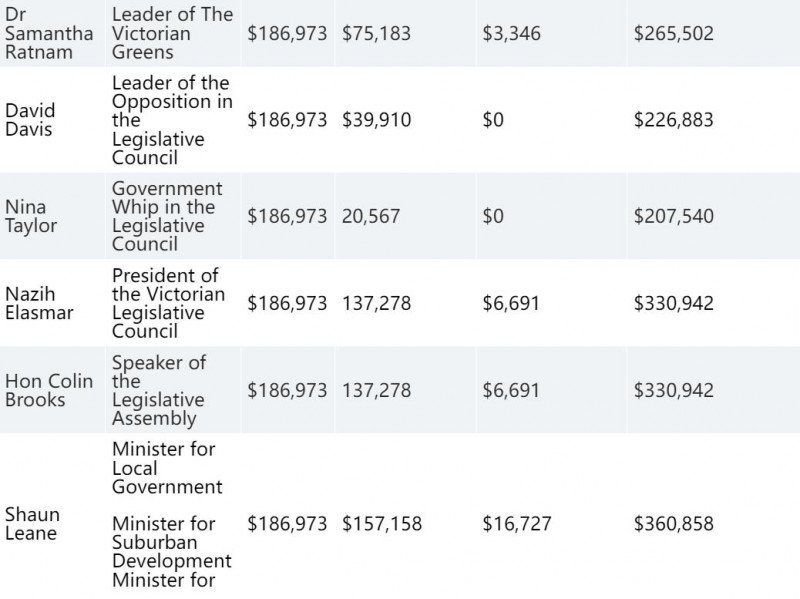Select the $226,883 total for David Davis

click(673, 120)
